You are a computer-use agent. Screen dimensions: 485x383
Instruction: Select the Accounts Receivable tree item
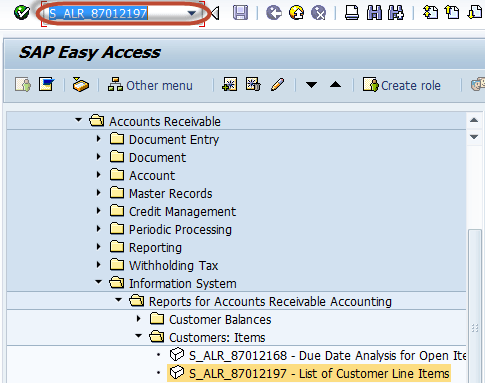[165, 121]
